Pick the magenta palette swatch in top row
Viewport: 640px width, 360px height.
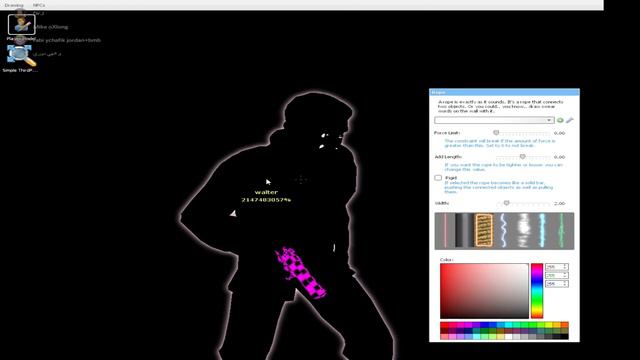click(x=469, y=325)
